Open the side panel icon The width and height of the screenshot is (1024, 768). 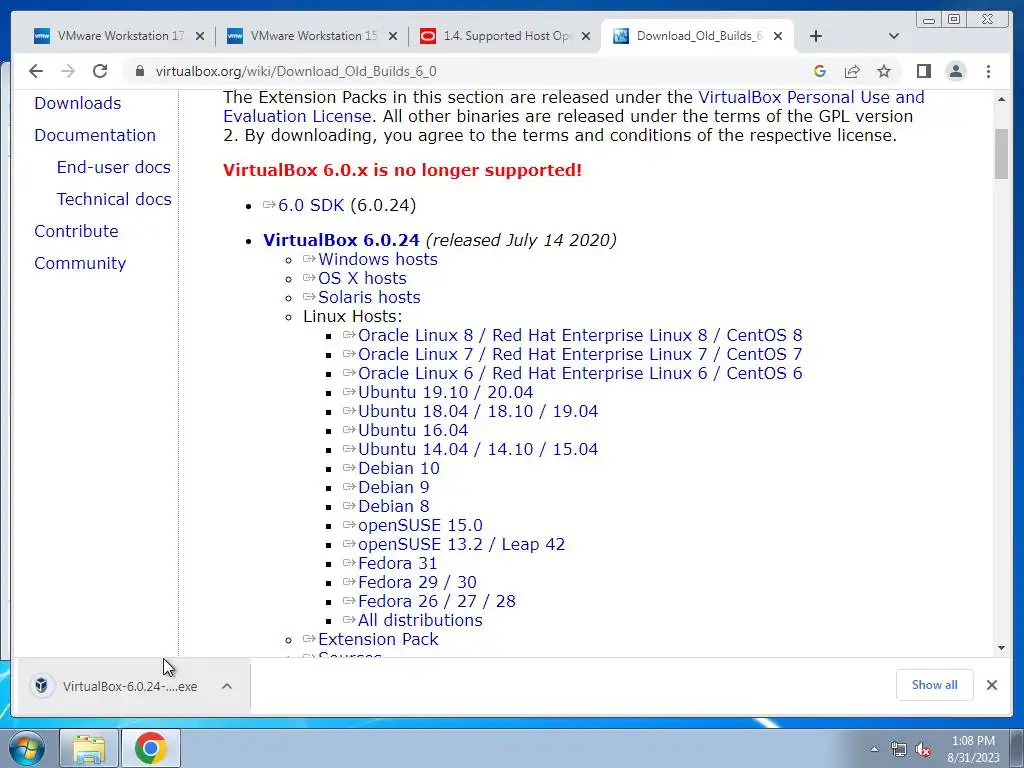pos(923,71)
